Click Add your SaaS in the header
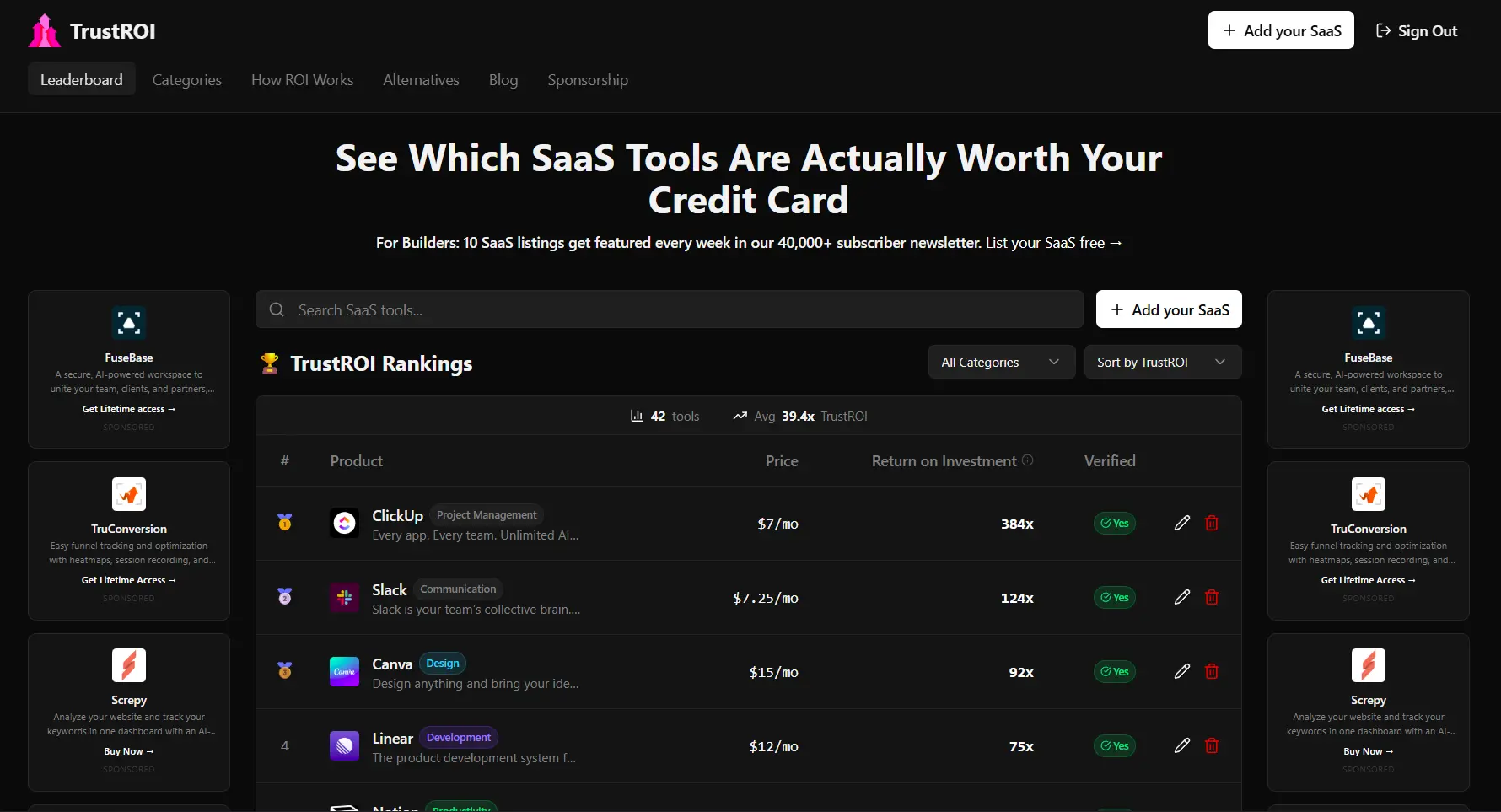The width and height of the screenshot is (1501, 812). [1281, 30]
